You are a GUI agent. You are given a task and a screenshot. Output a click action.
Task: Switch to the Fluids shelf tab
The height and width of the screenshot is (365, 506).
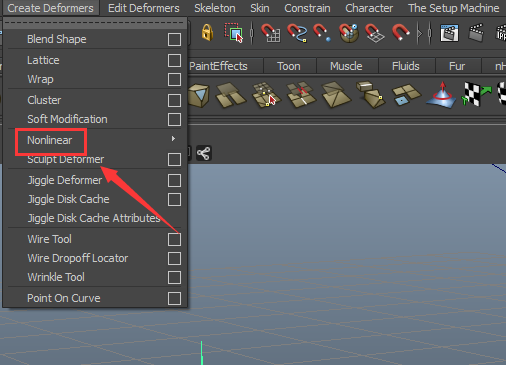pos(406,66)
